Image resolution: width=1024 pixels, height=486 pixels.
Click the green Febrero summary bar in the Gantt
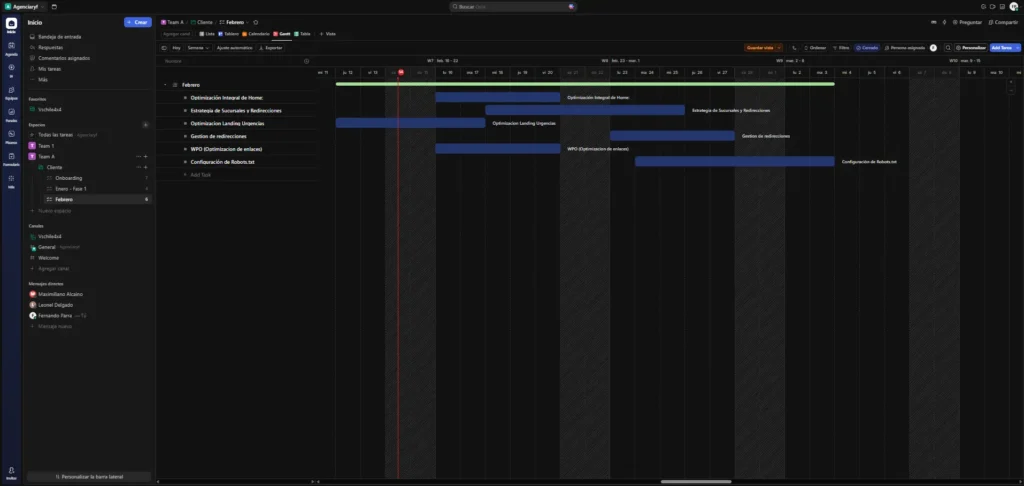point(584,84)
